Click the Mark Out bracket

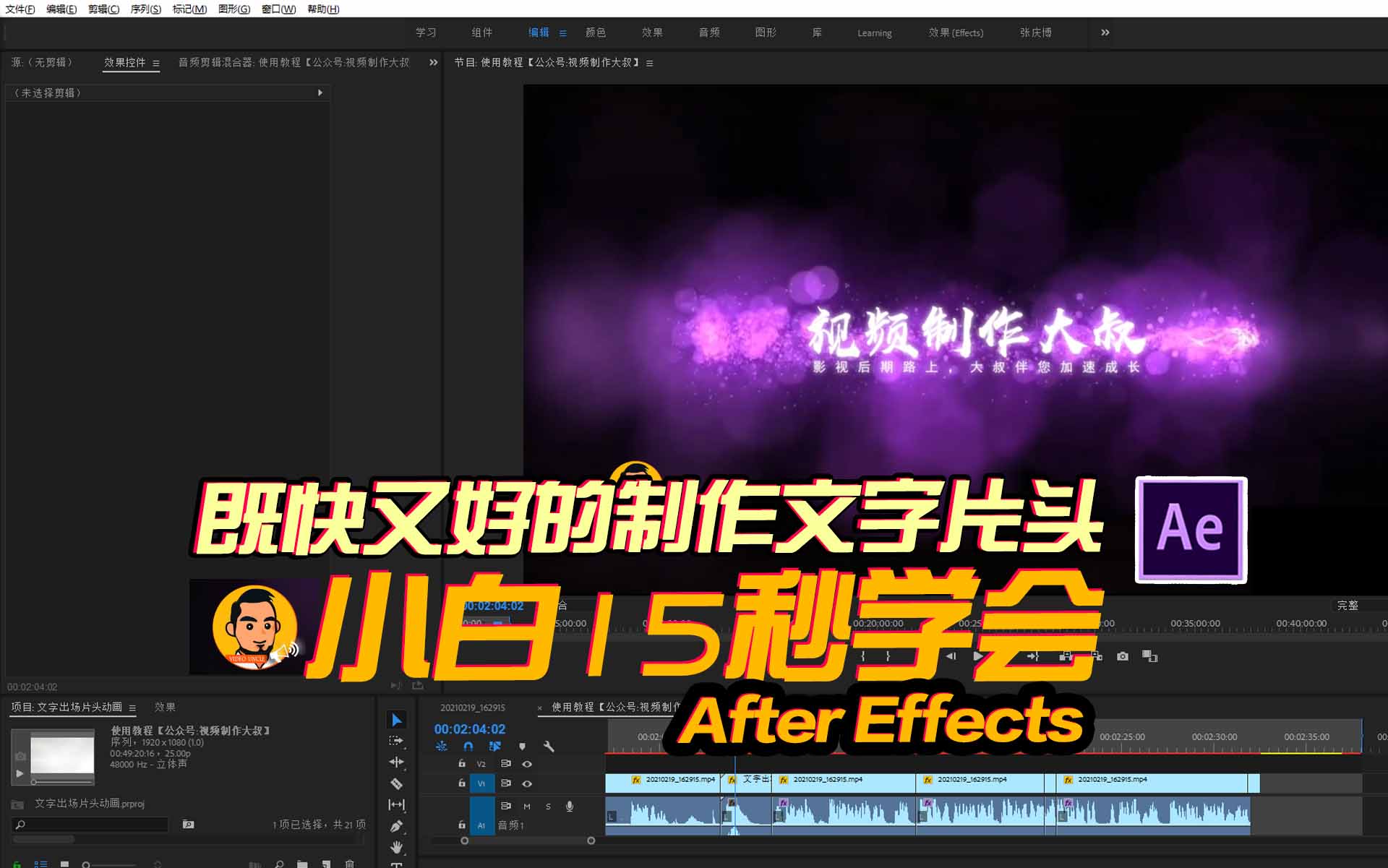coord(888,656)
